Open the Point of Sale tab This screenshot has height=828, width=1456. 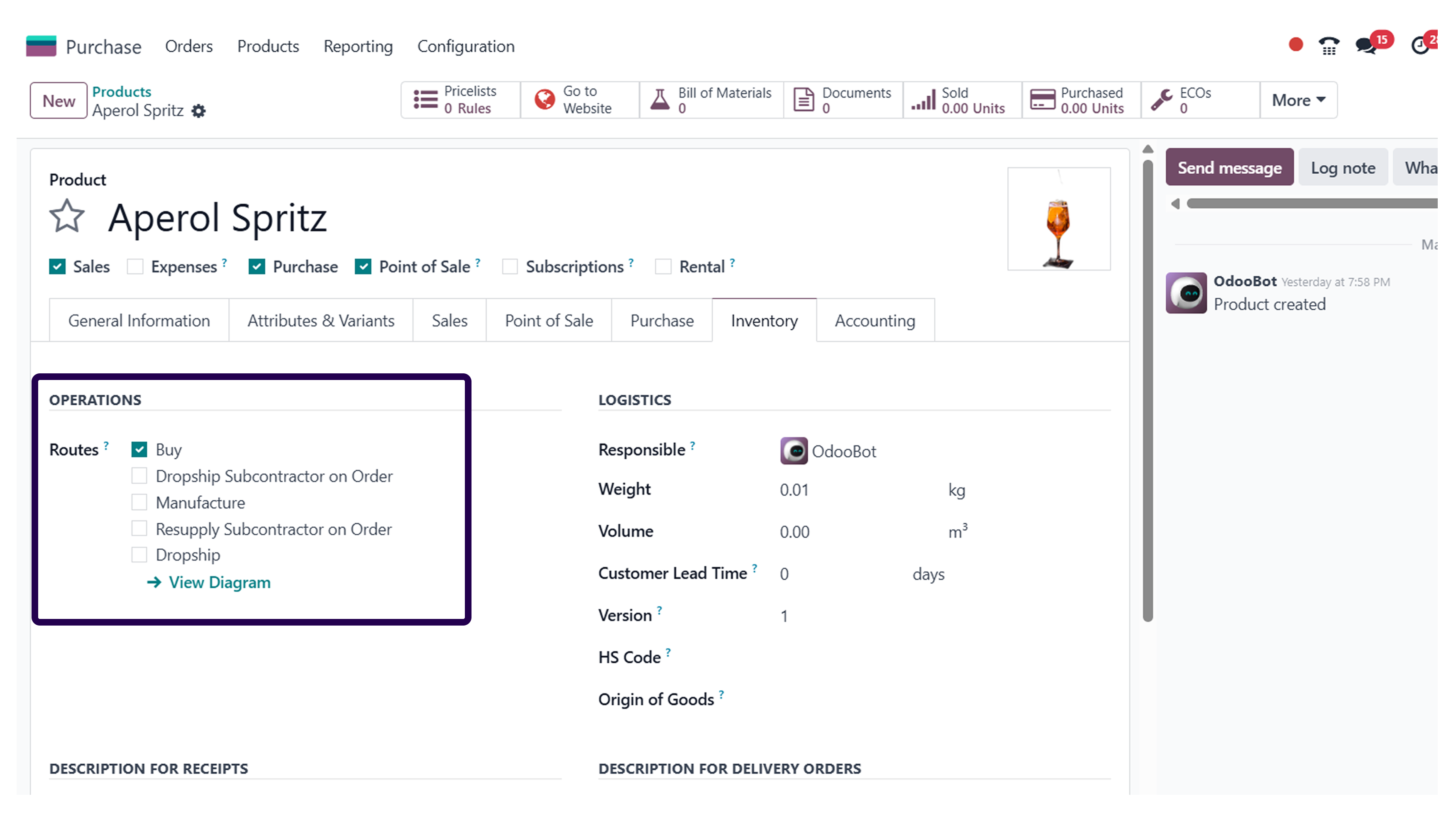click(x=549, y=320)
